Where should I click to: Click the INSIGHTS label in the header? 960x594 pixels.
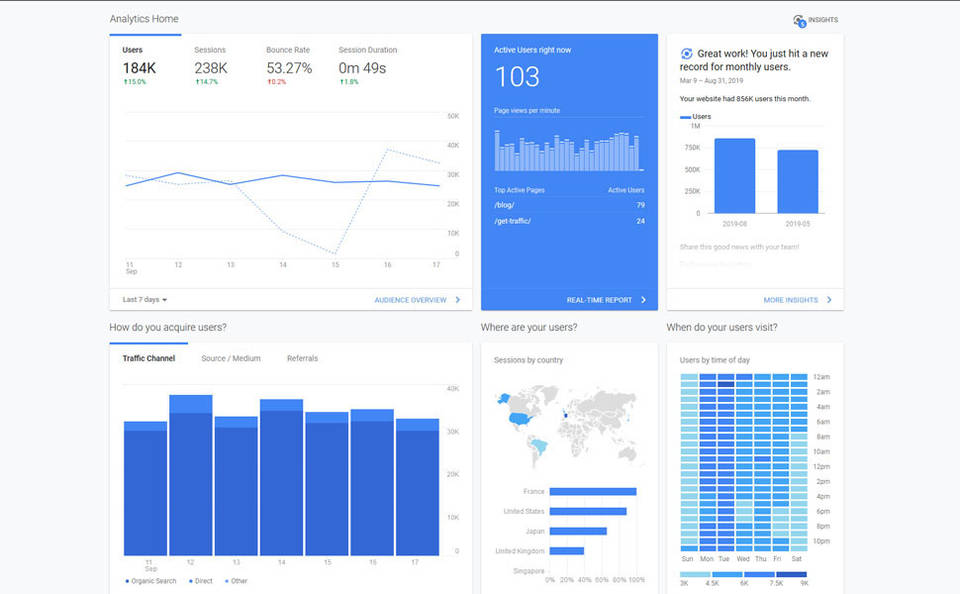coord(823,20)
